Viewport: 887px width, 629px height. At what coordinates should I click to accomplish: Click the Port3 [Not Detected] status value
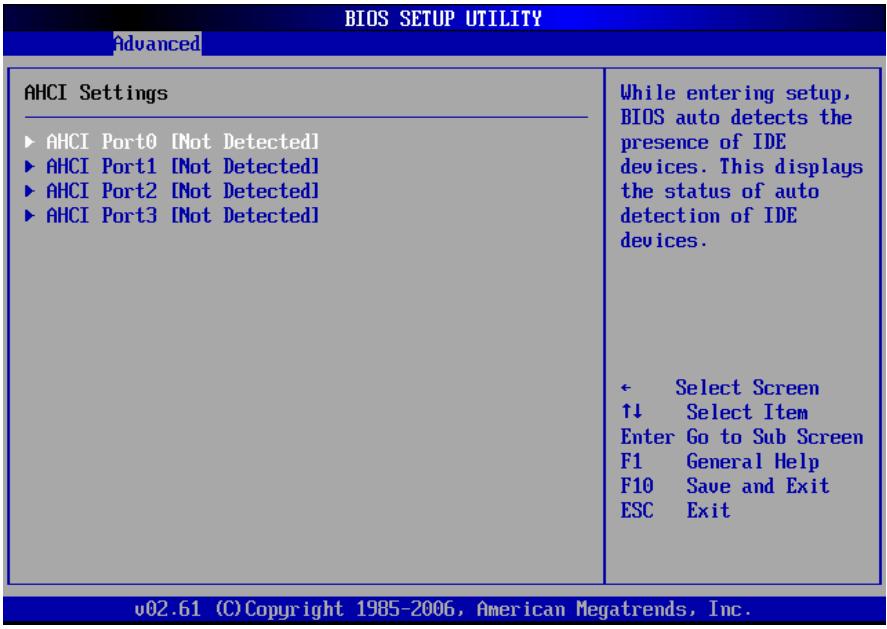tap(245, 216)
